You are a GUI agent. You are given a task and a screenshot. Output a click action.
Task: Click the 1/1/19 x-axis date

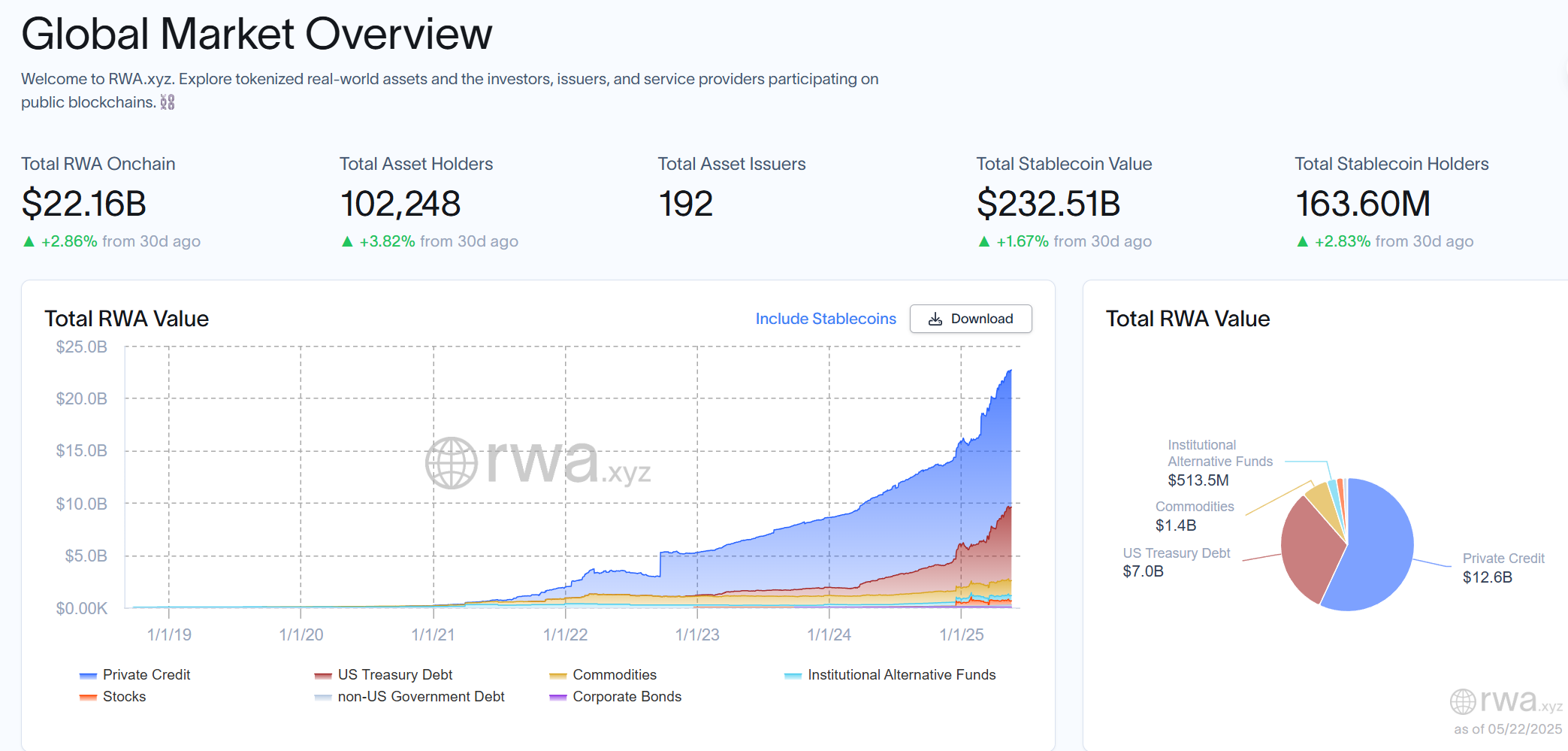click(169, 634)
